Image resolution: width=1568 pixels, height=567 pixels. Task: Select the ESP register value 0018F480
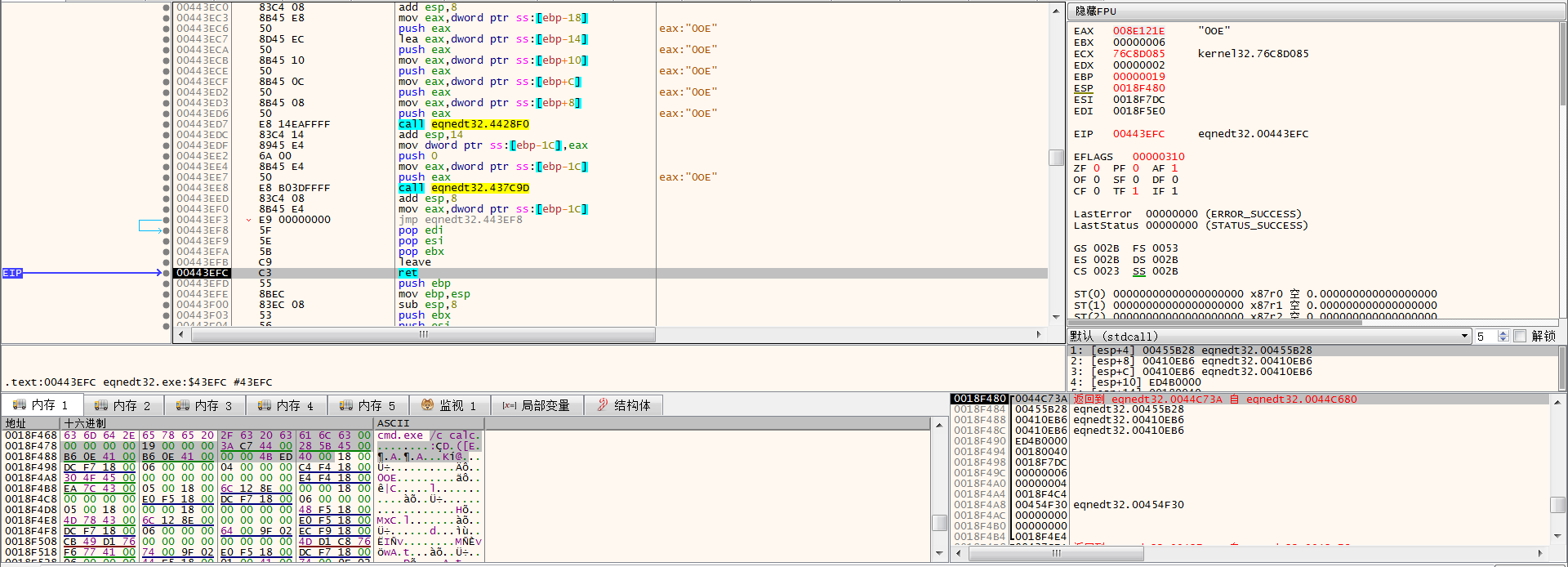pyautogui.click(x=1138, y=88)
